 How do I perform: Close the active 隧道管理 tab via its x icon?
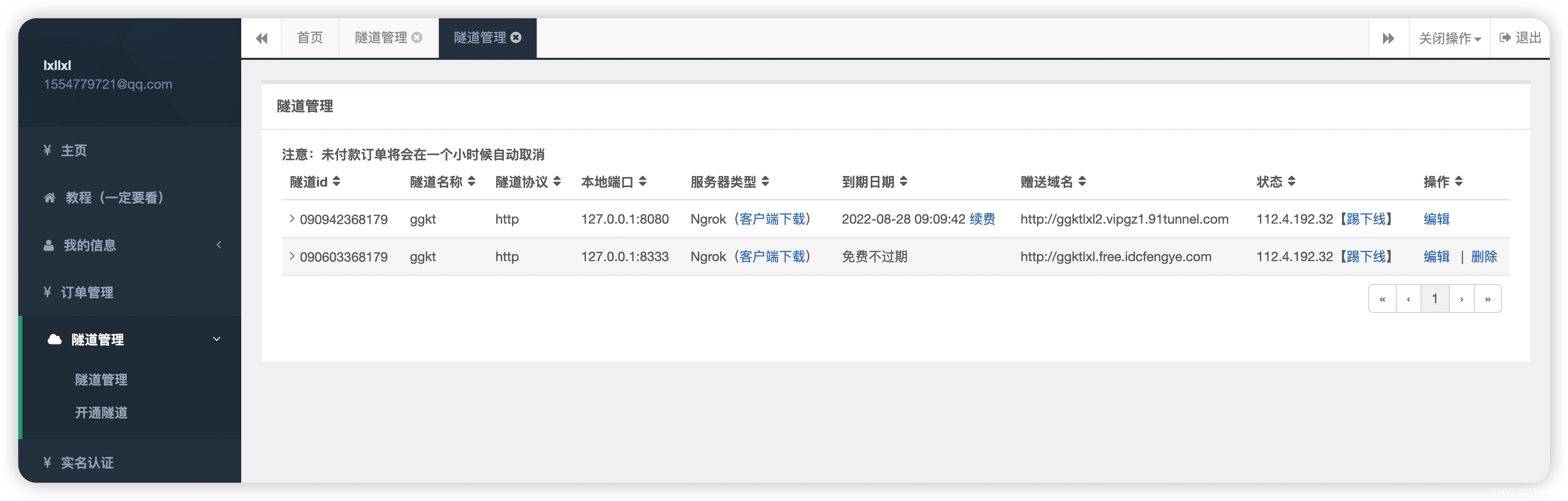tap(516, 38)
